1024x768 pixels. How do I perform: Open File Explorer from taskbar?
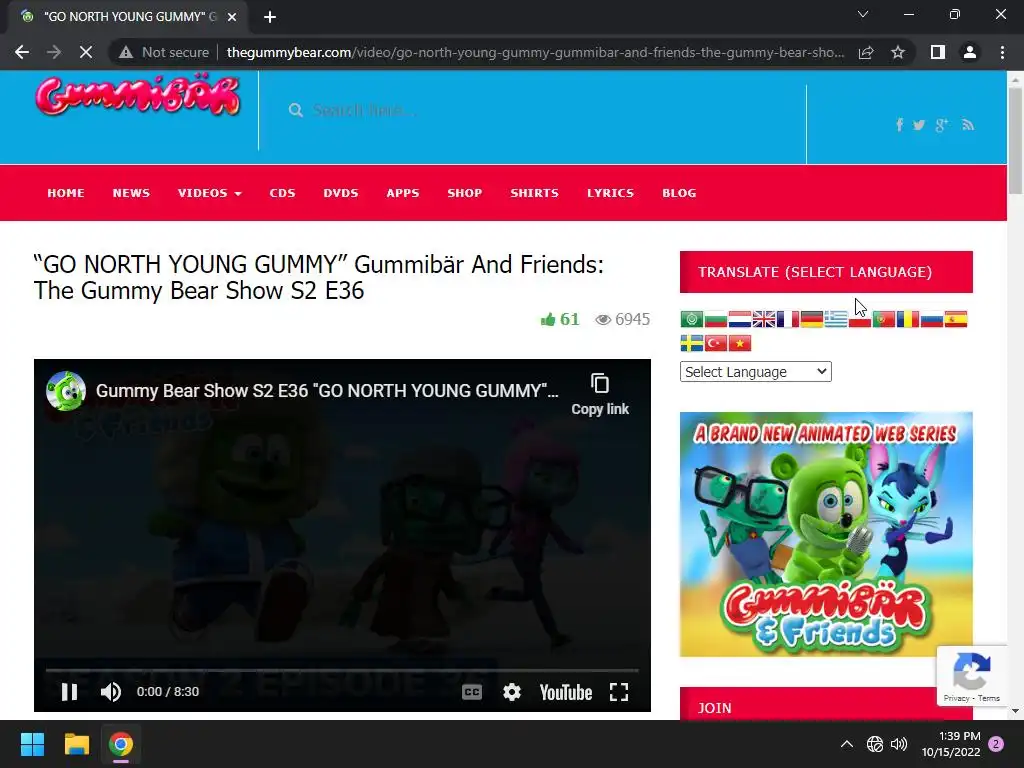point(76,744)
